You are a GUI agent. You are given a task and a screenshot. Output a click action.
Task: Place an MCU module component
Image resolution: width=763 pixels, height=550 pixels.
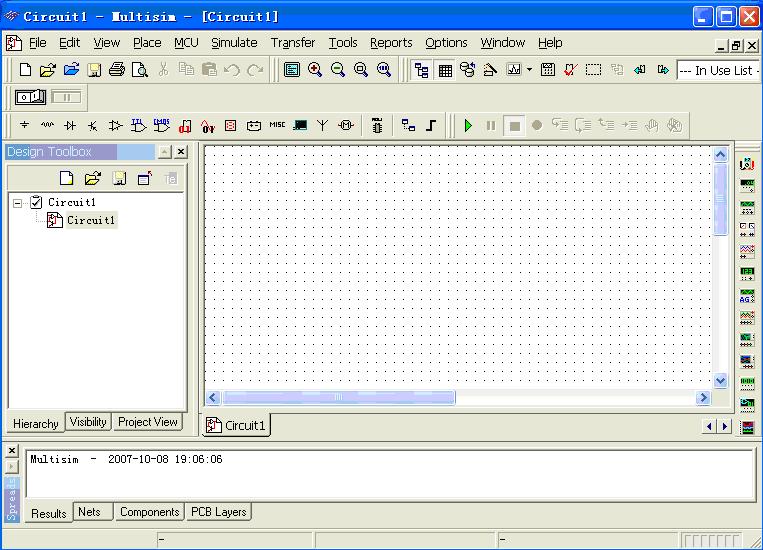pos(377,126)
